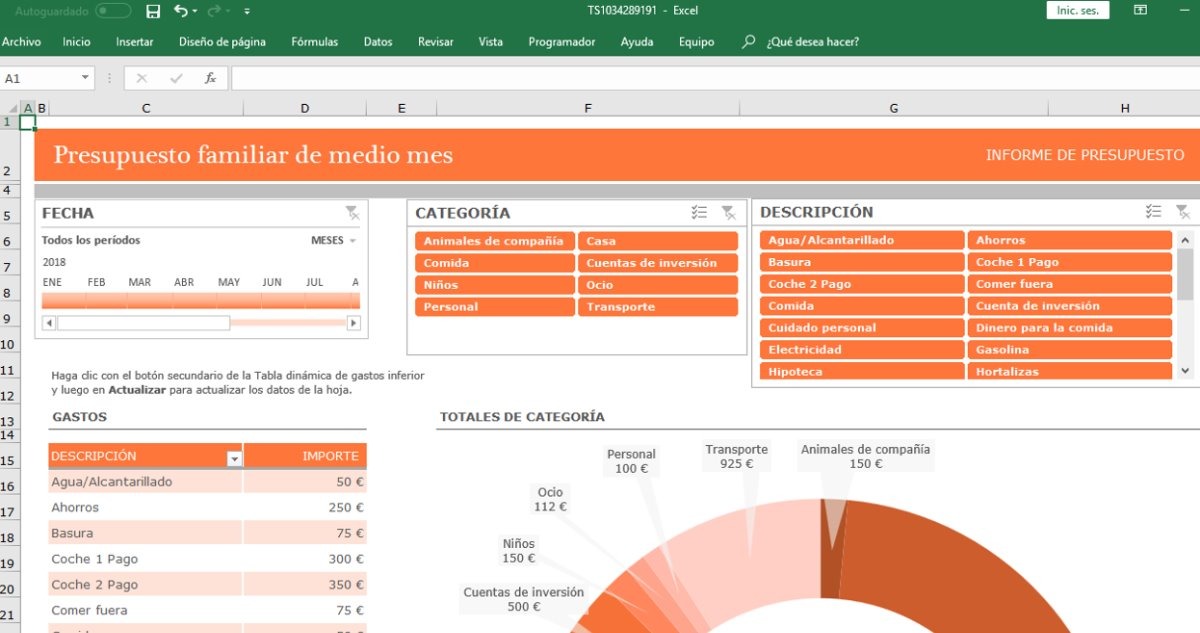Click the IMPORTE column header cell

(x=305, y=456)
